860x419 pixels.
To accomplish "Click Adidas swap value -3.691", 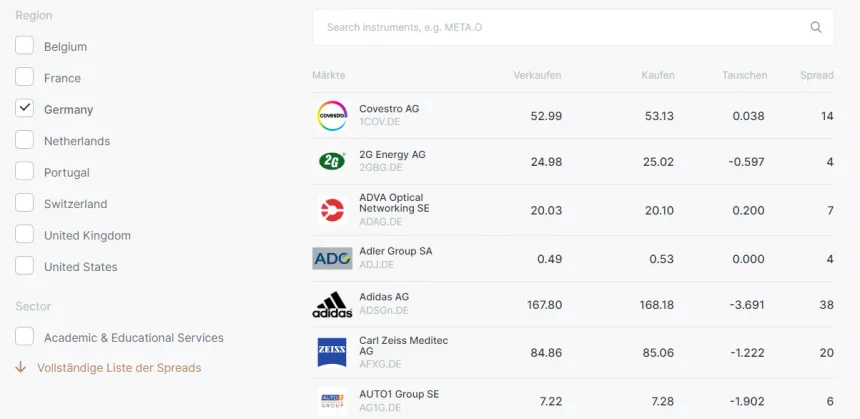I will tap(747, 304).
